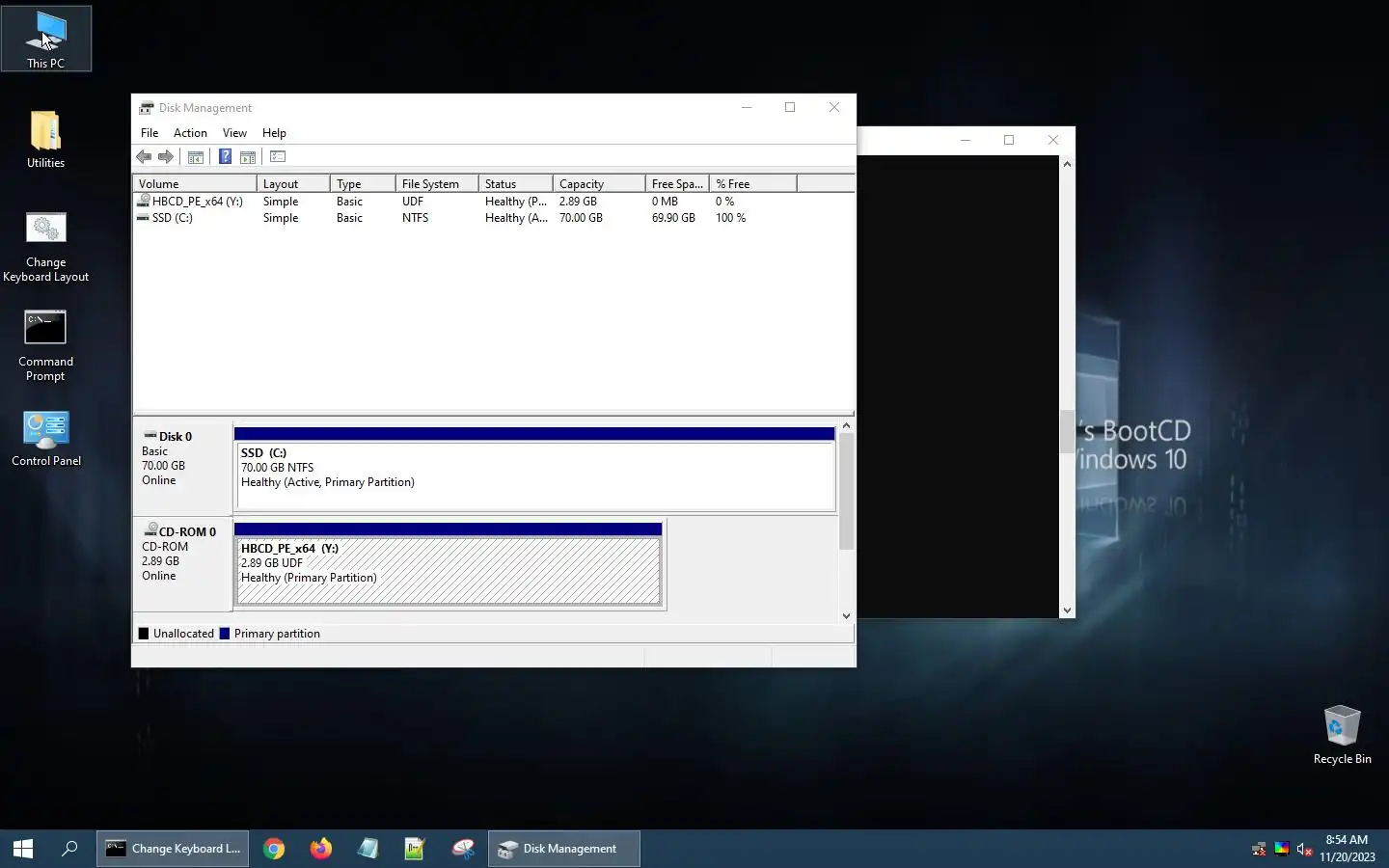The image size is (1389, 868).
Task: Open the Windows Start button
Action: click(23, 849)
